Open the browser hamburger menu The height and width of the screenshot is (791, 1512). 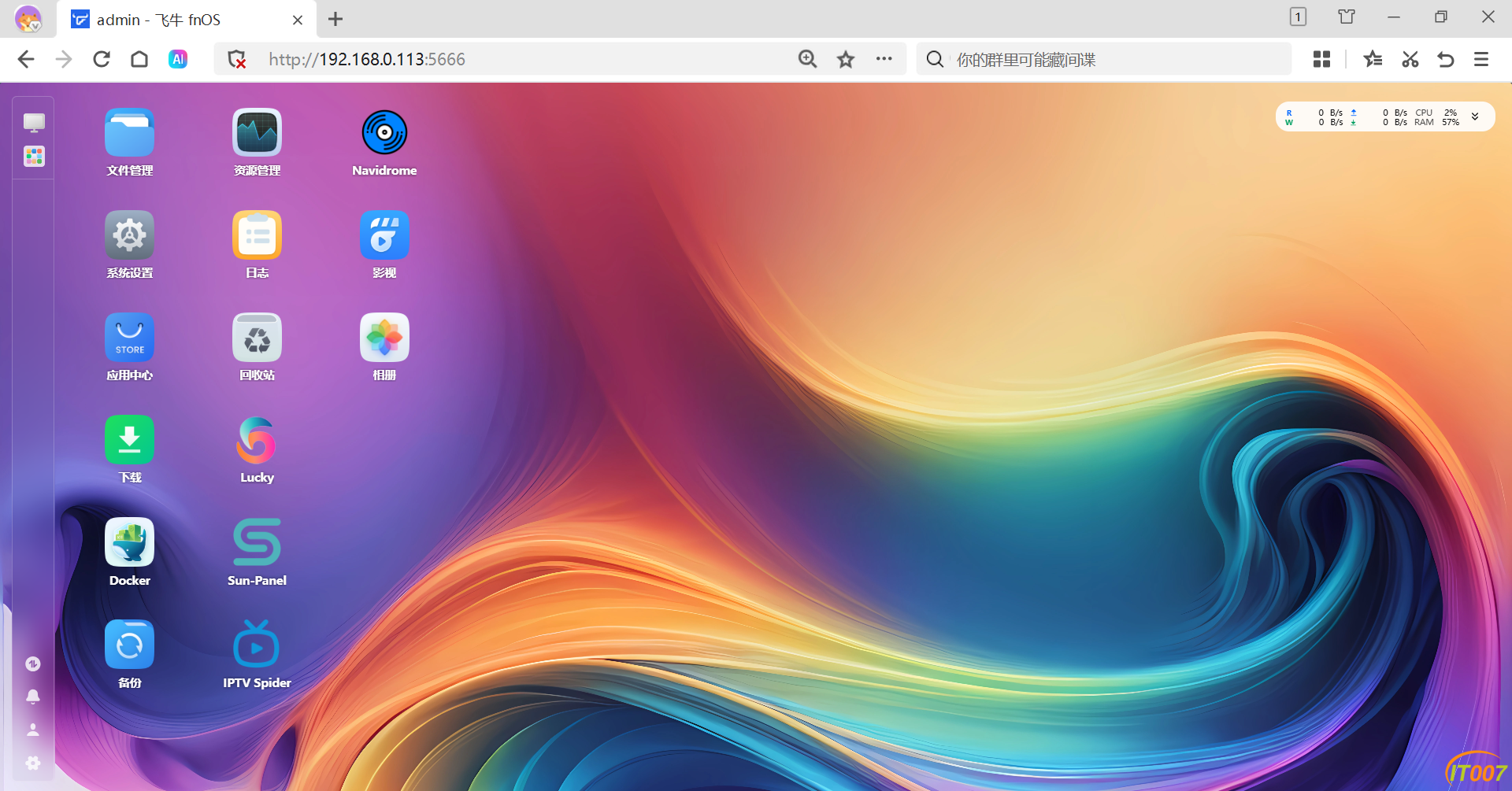(x=1480, y=59)
